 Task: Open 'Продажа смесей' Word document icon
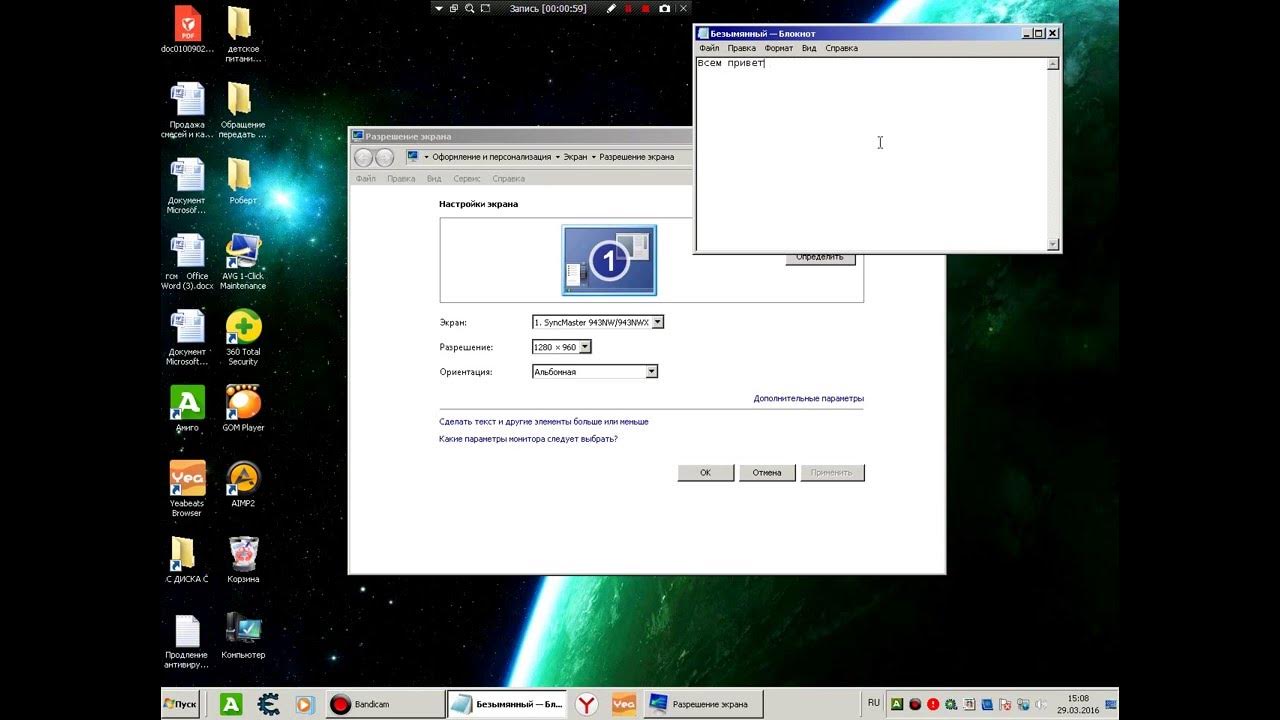coord(187,110)
